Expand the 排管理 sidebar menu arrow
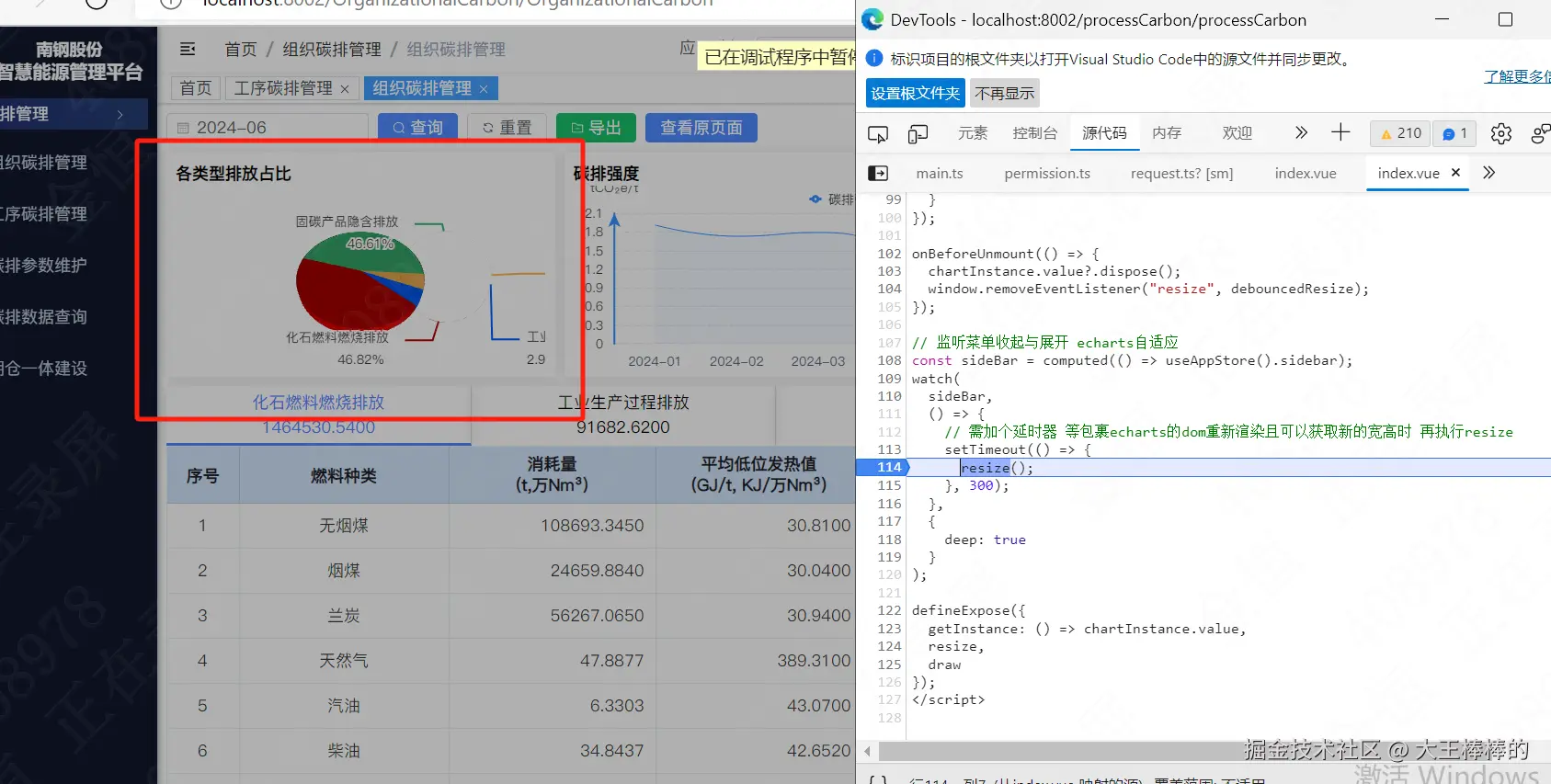 point(120,114)
